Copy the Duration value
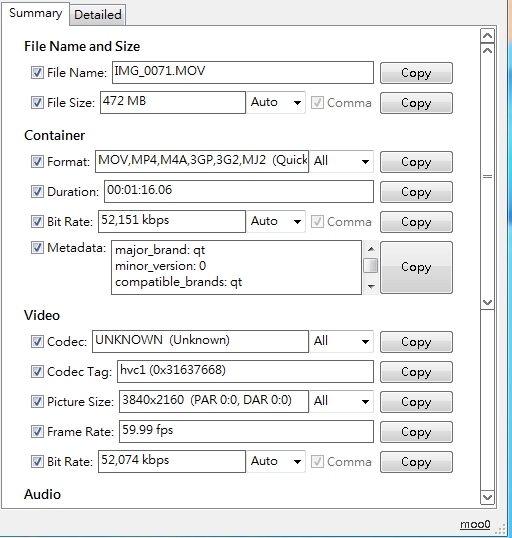 [x=416, y=192]
